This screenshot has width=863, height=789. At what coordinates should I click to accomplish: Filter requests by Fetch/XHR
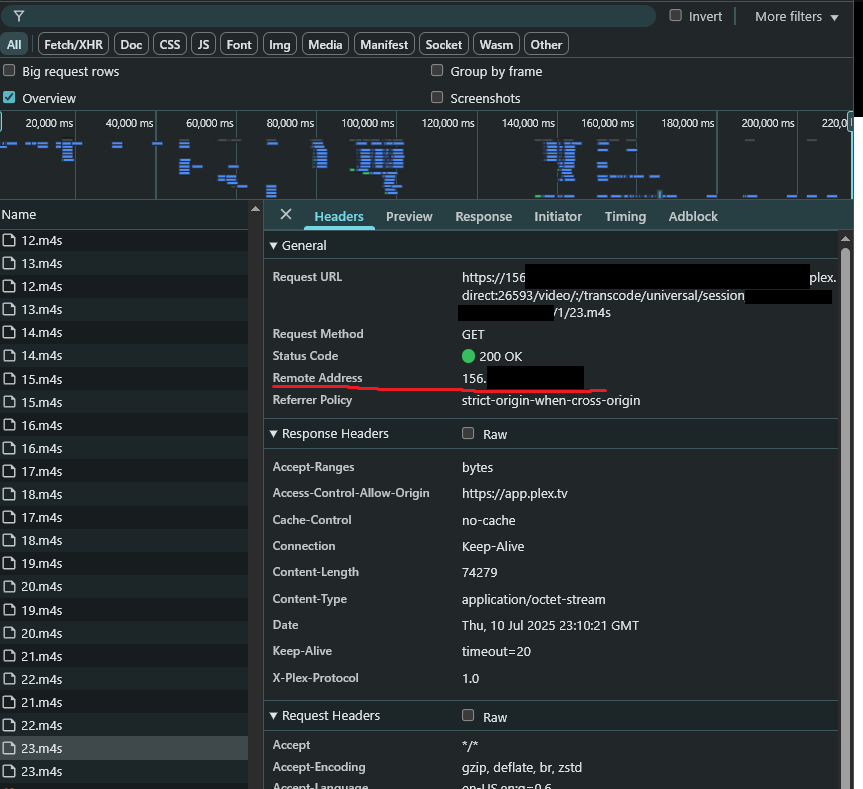pyautogui.click(x=73, y=45)
